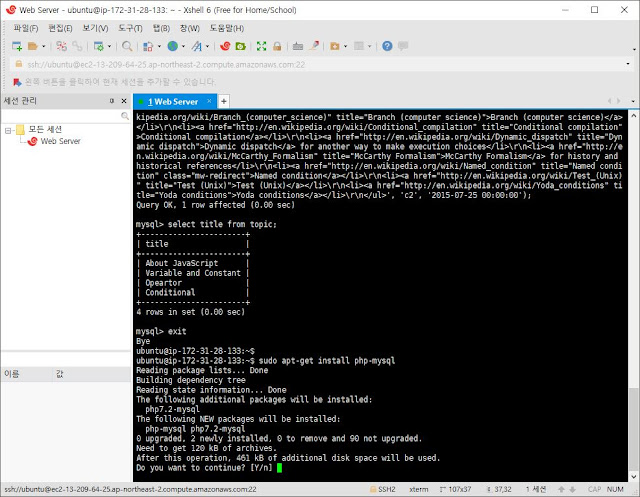Click the red flag add-session icon
640x497 pixels.
[x=17, y=82]
